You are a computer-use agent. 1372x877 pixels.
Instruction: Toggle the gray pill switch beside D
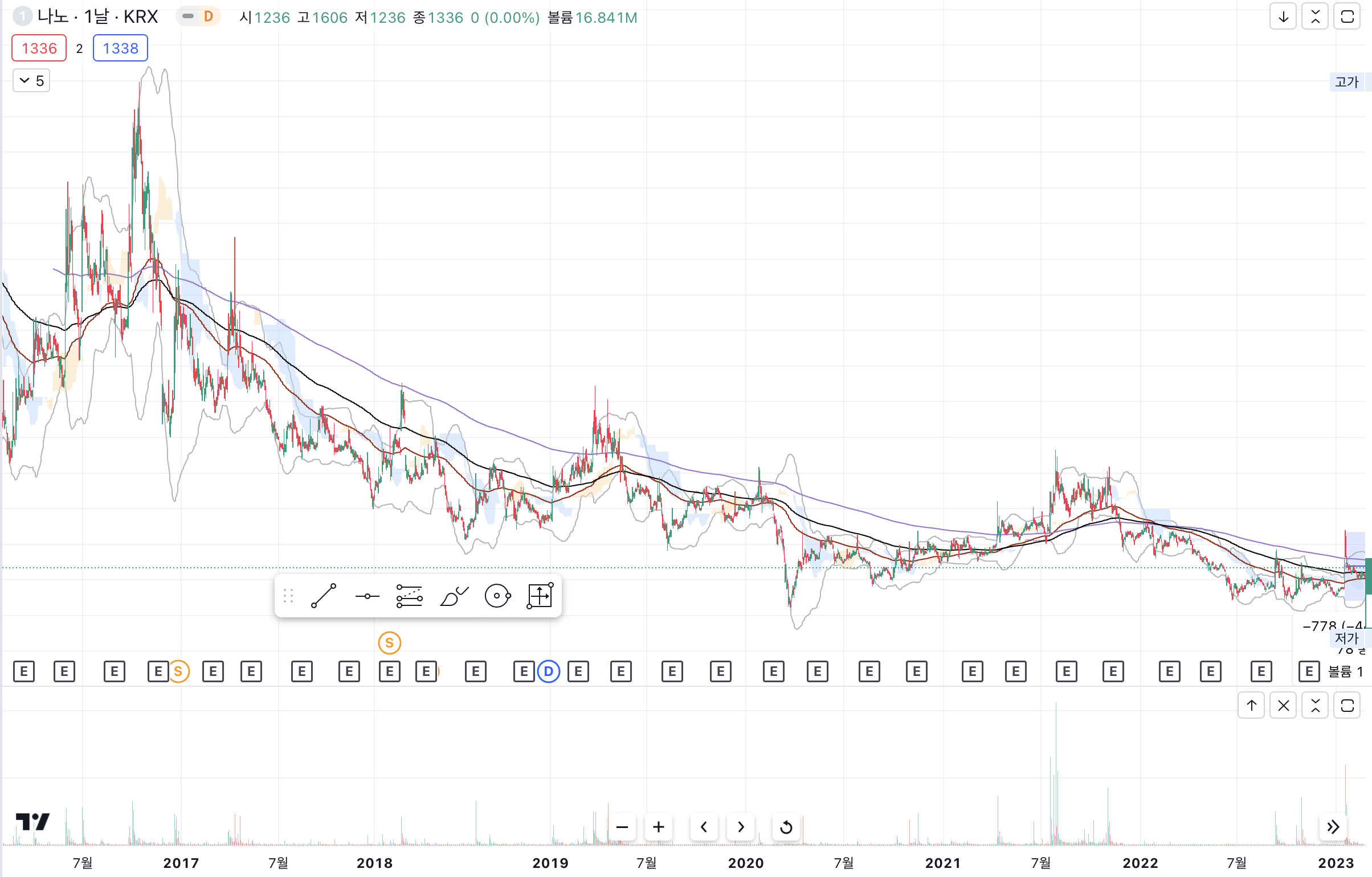pyautogui.click(x=187, y=17)
